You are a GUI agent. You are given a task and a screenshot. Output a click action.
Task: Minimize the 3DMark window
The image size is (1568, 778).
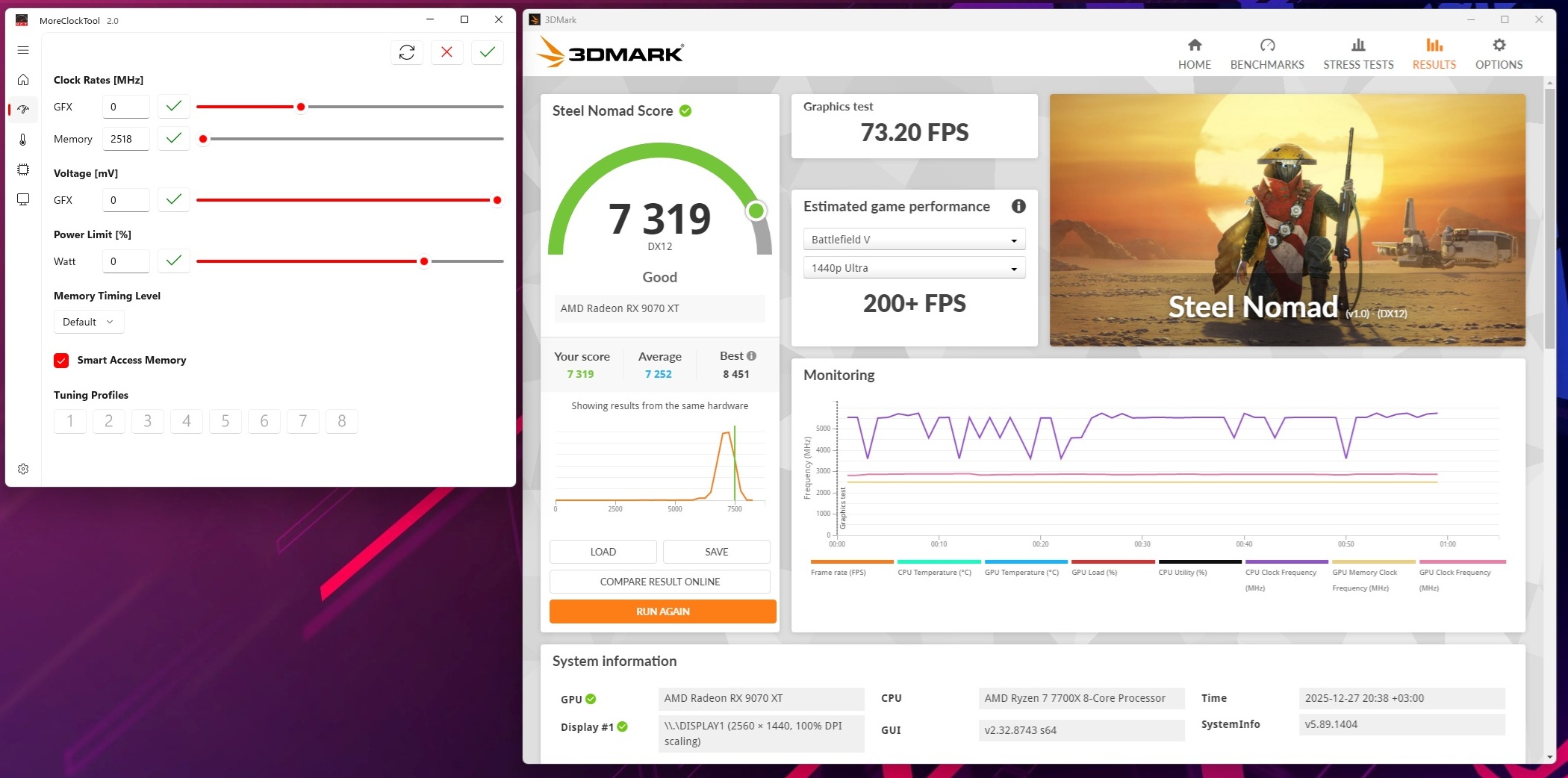[1471, 19]
